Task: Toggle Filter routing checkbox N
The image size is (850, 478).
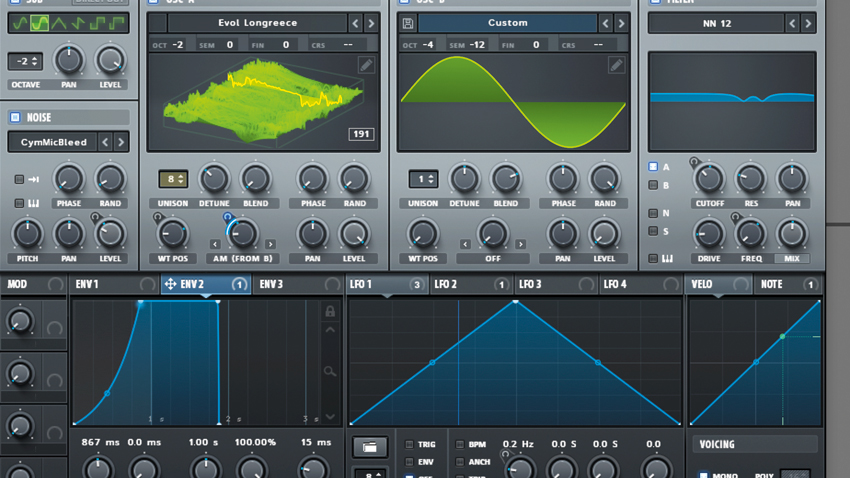Action: point(653,213)
